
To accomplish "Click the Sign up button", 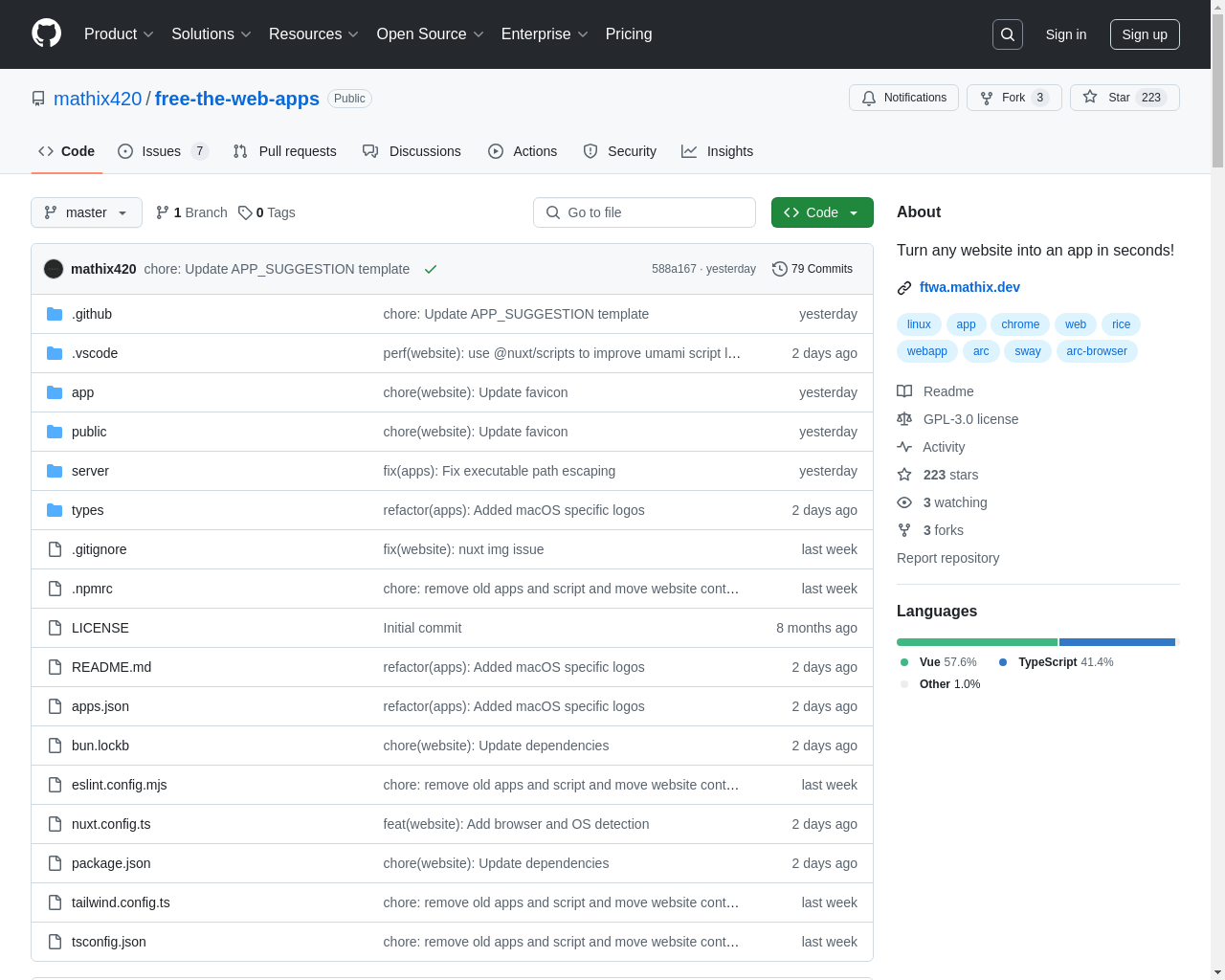I will (1145, 34).
